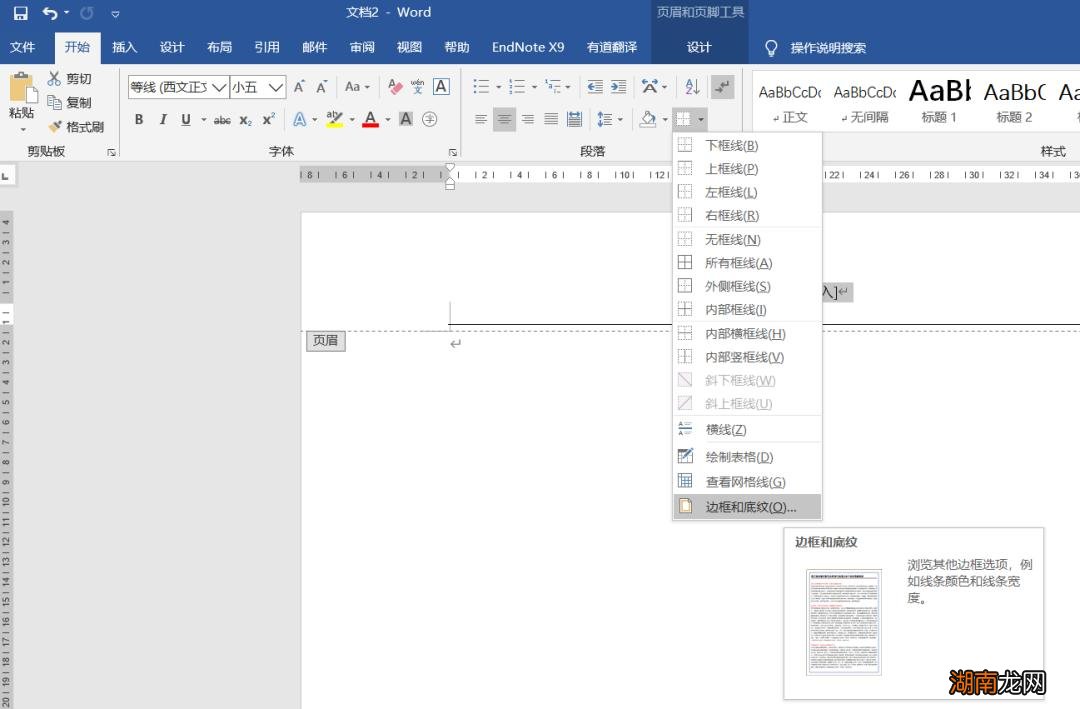The width and height of the screenshot is (1080, 709).
Task: Toggle the show/hide paragraph marks icon
Action: (722, 87)
